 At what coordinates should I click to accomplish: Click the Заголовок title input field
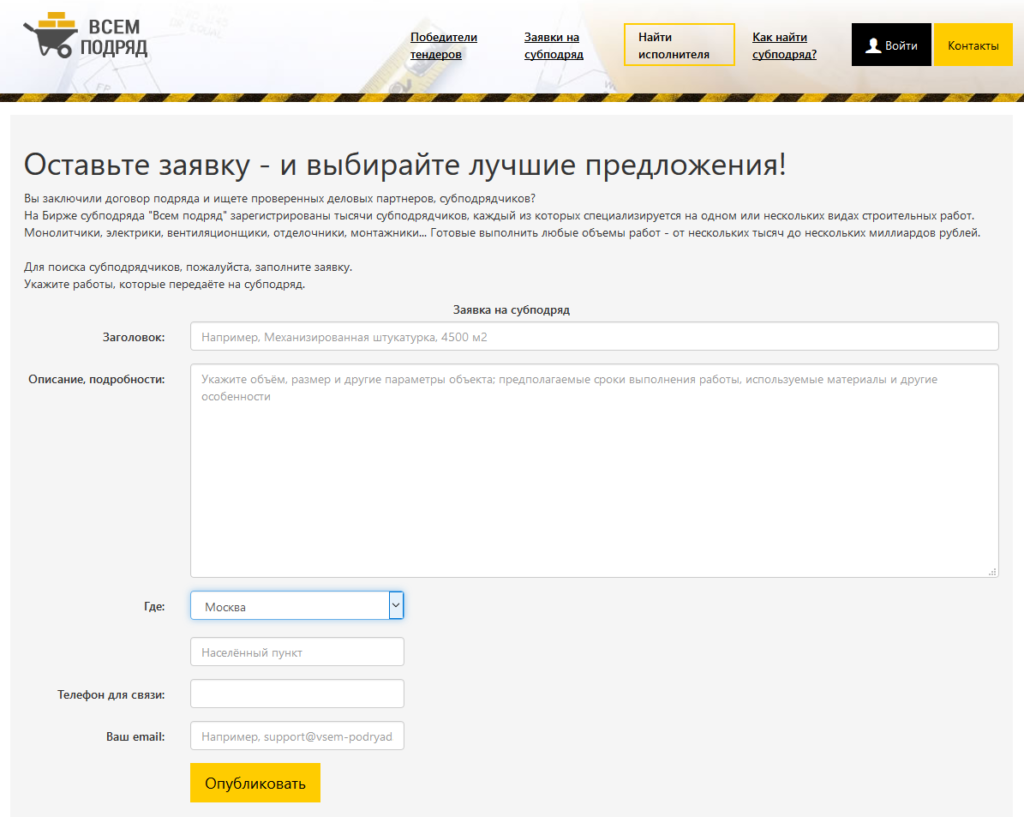[594, 336]
